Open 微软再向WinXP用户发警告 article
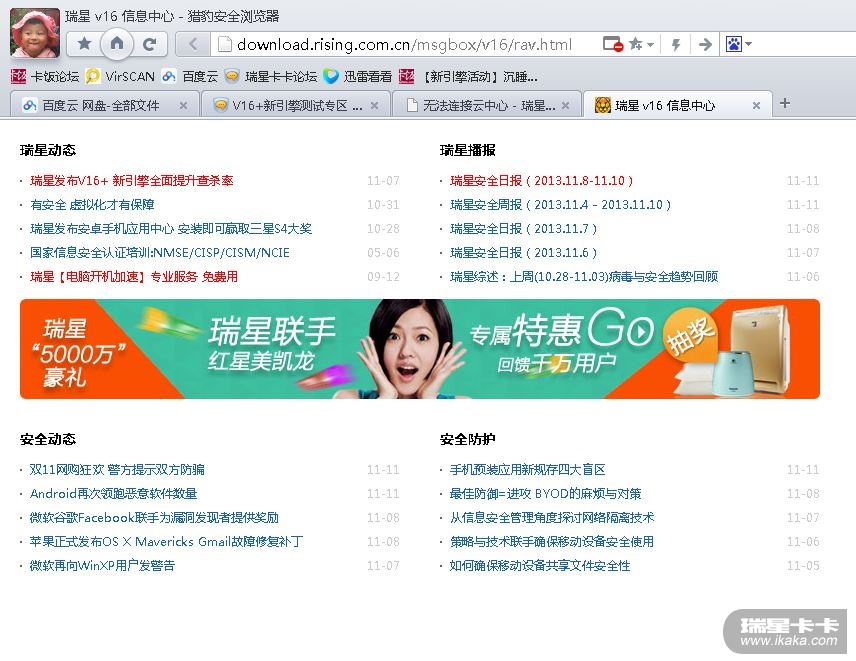Screen dimensions: 856x661 click(x=103, y=565)
